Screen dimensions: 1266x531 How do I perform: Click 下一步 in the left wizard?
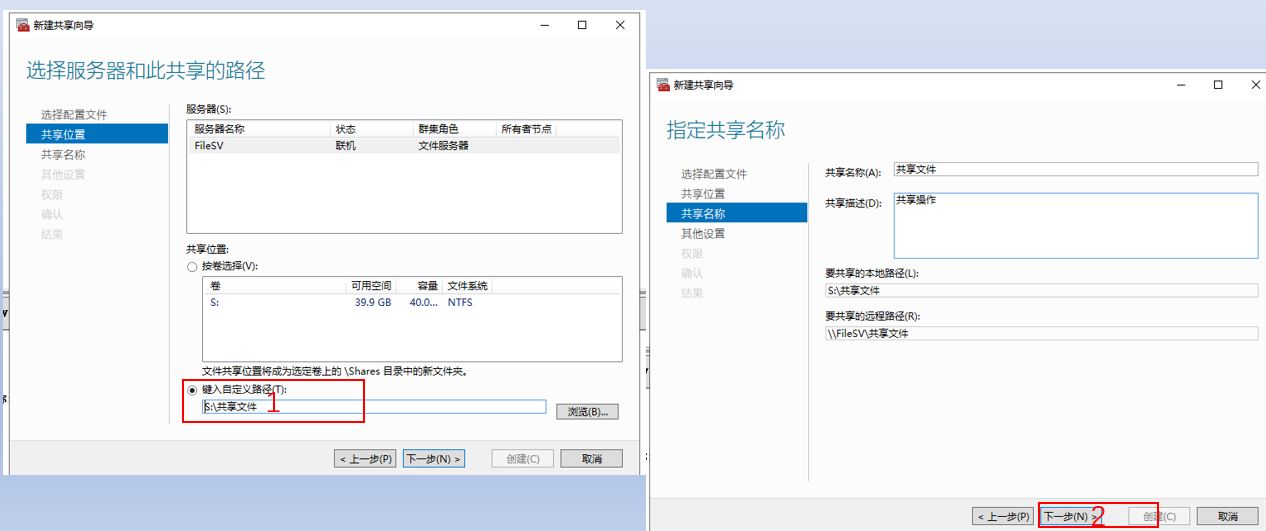434,459
